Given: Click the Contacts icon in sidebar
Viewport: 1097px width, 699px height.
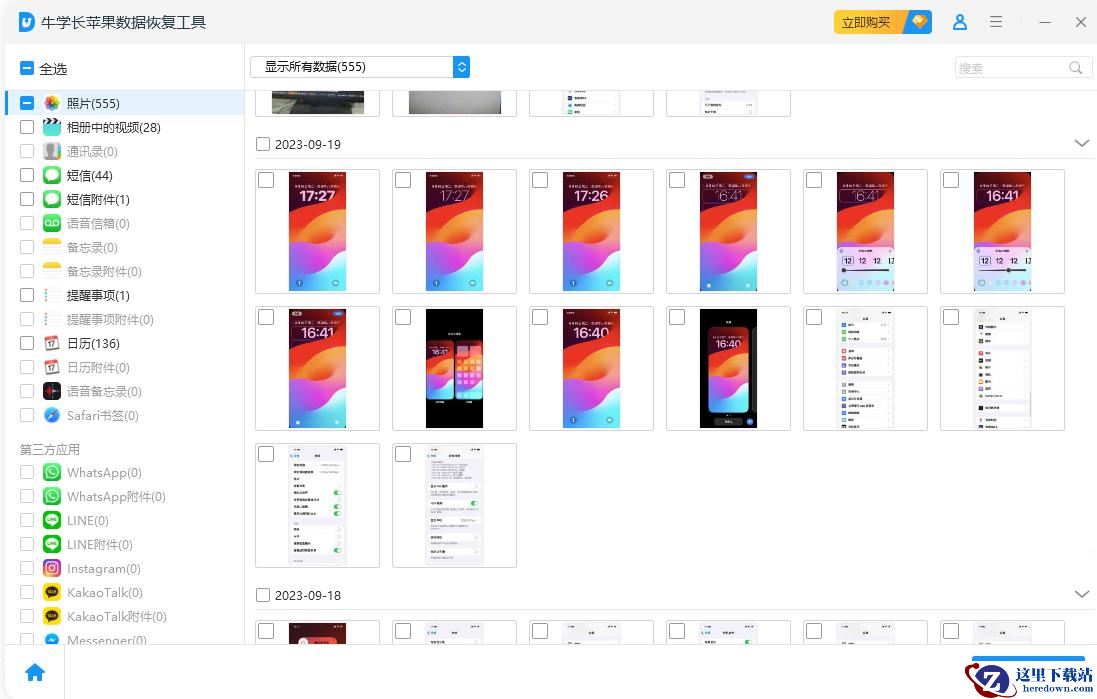Looking at the screenshot, I should 52,151.
